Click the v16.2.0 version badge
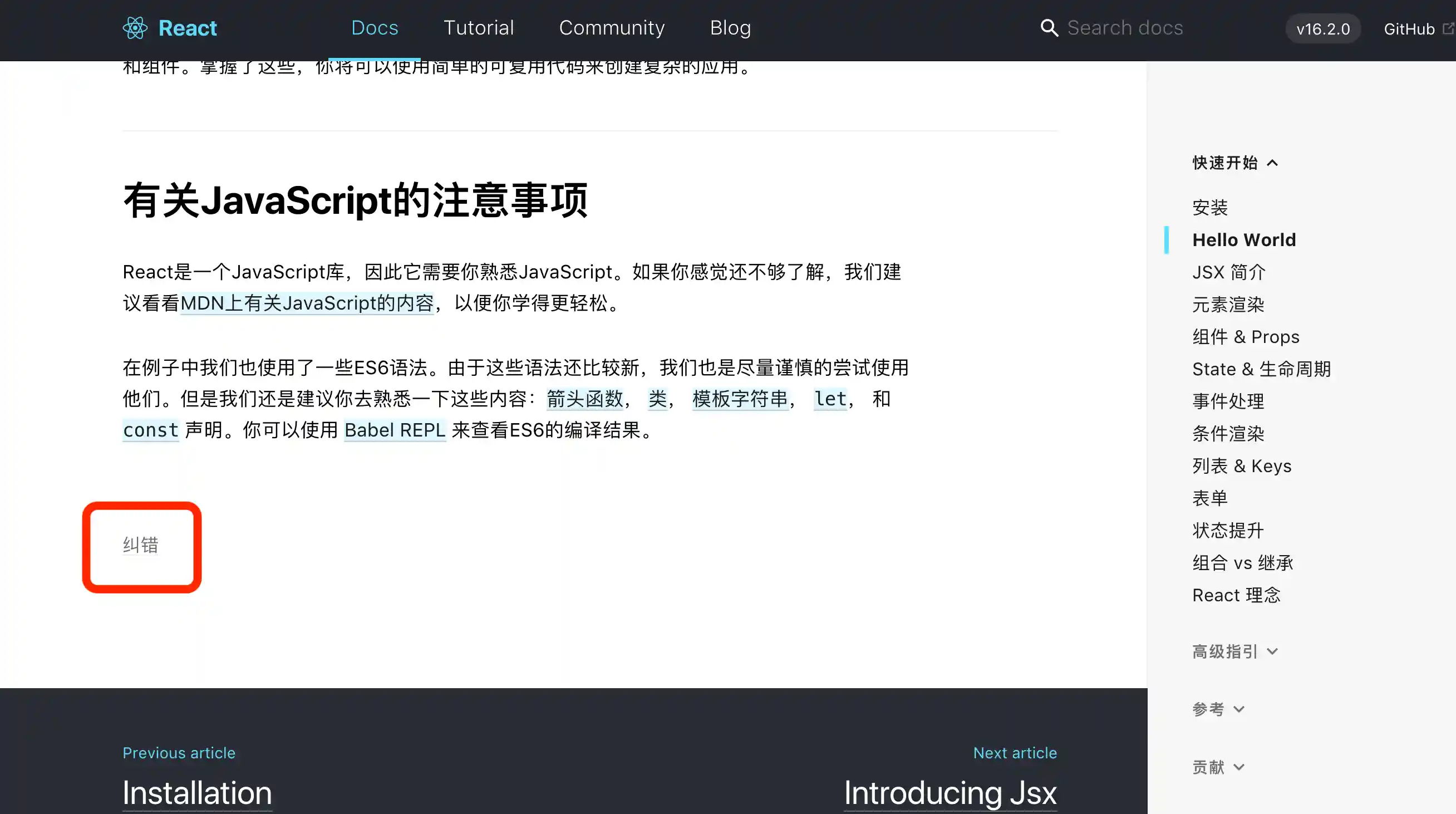This screenshot has width=1456, height=814. 1322,29
